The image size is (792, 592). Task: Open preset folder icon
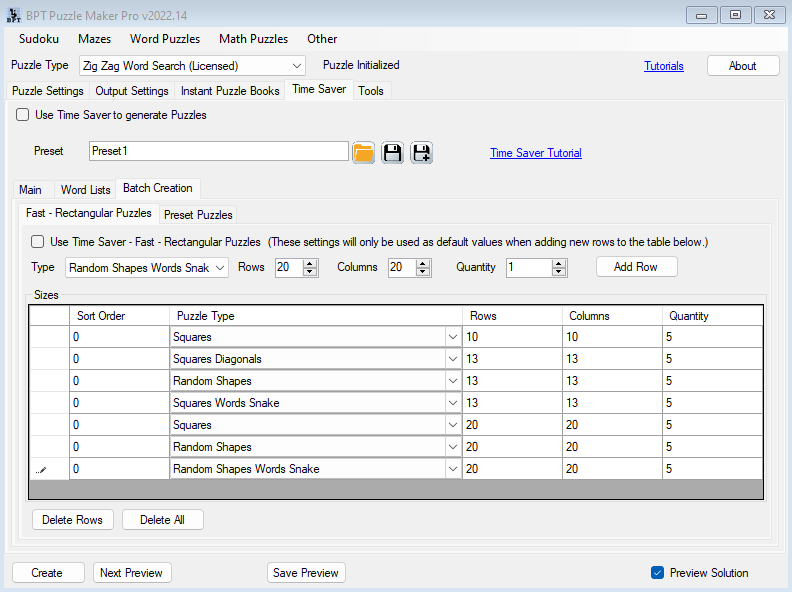[x=363, y=153]
